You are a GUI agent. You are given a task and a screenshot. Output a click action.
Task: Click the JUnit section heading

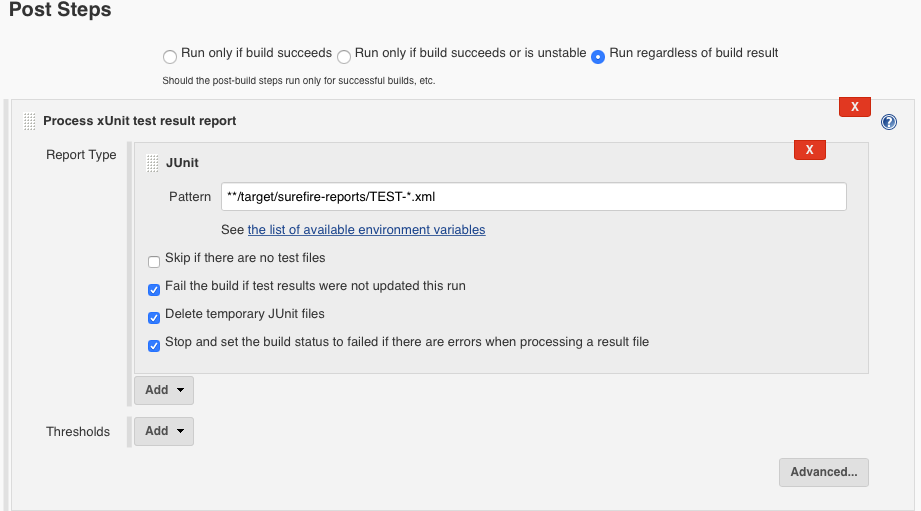coord(182,163)
